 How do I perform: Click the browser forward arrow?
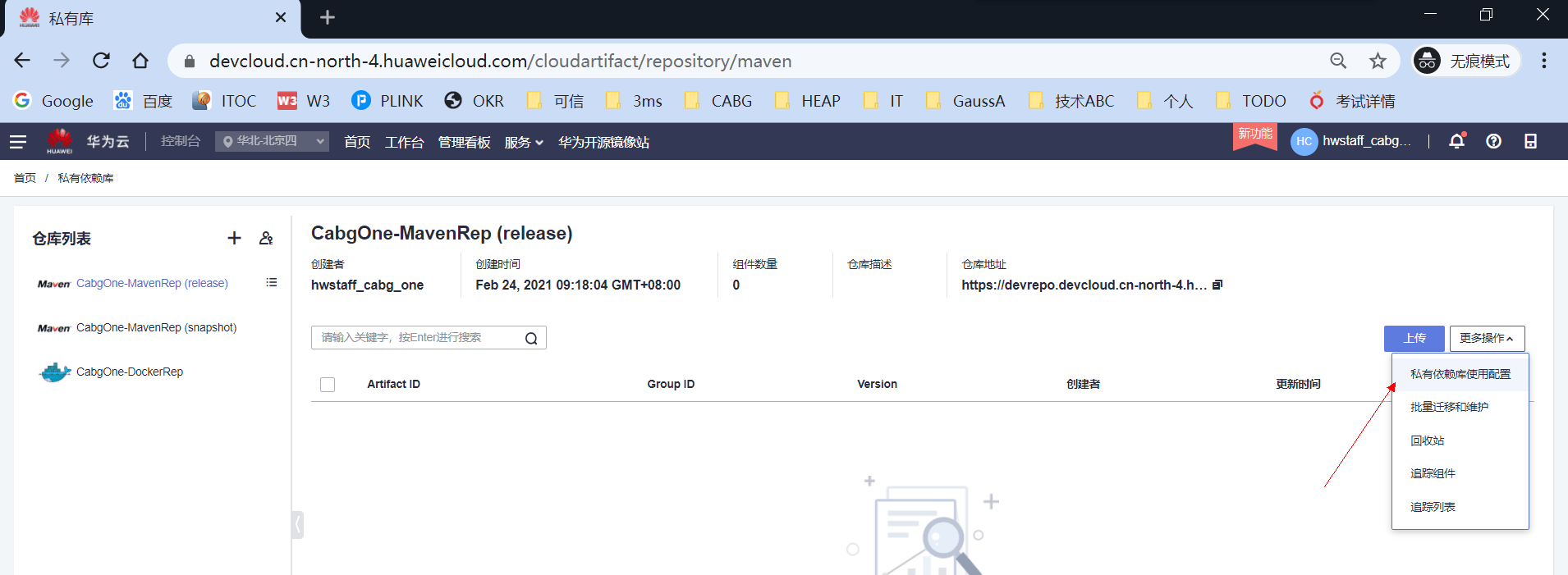(62, 61)
